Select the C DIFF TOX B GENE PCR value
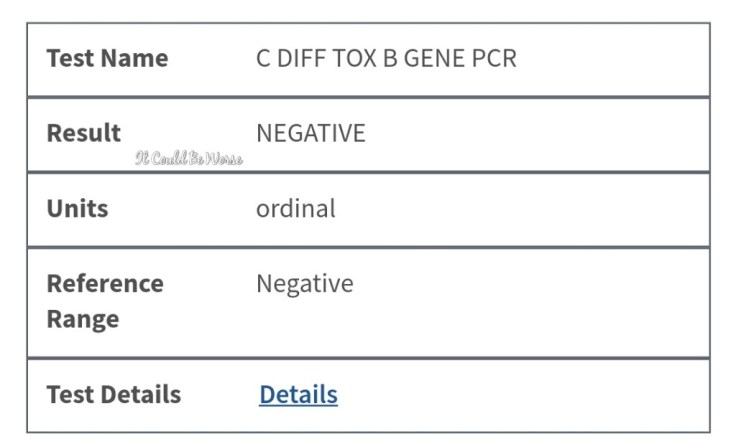 tap(386, 58)
